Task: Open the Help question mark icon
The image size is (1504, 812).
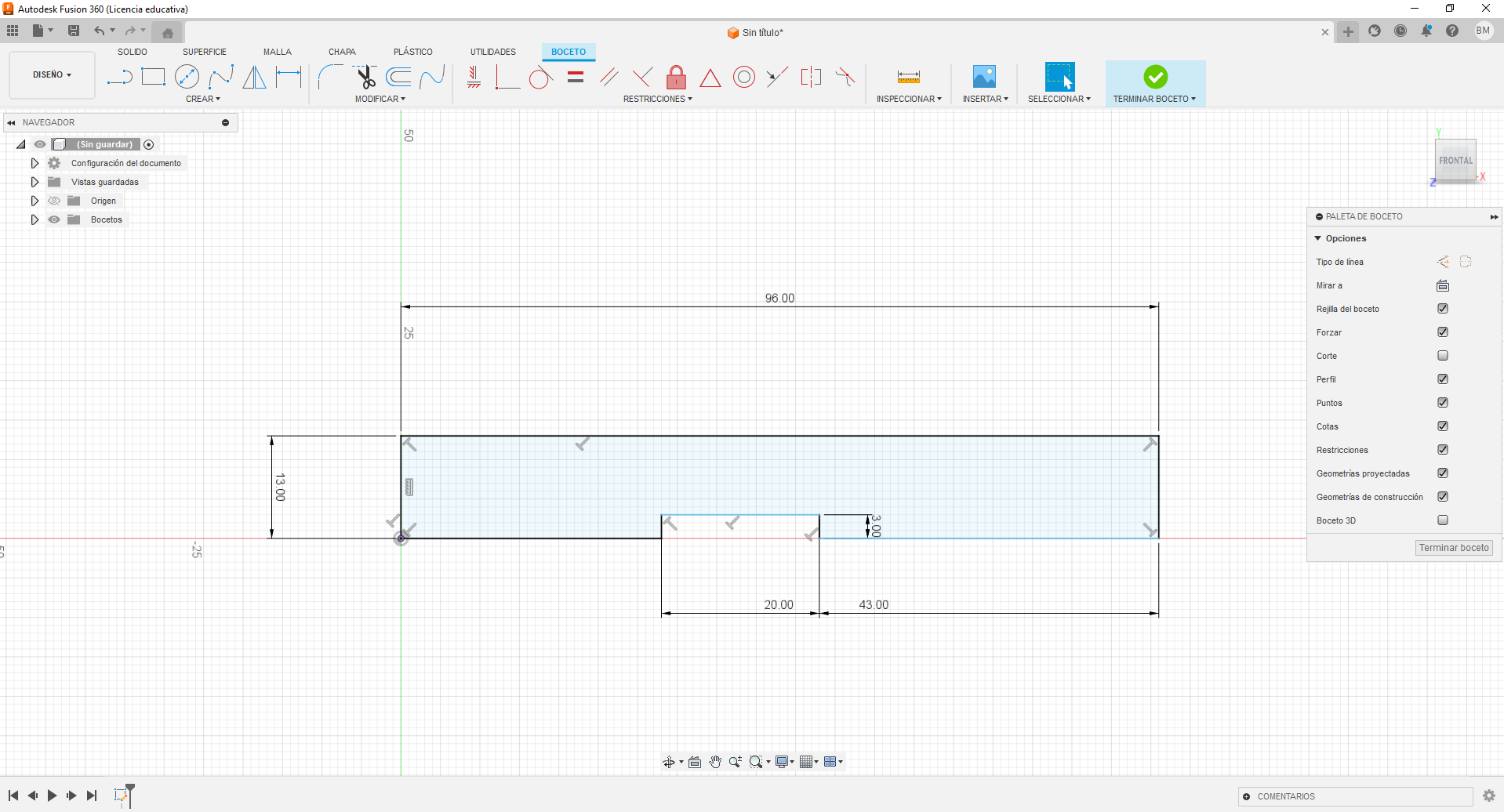Action: pyautogui.click(x=1452, y=31)
